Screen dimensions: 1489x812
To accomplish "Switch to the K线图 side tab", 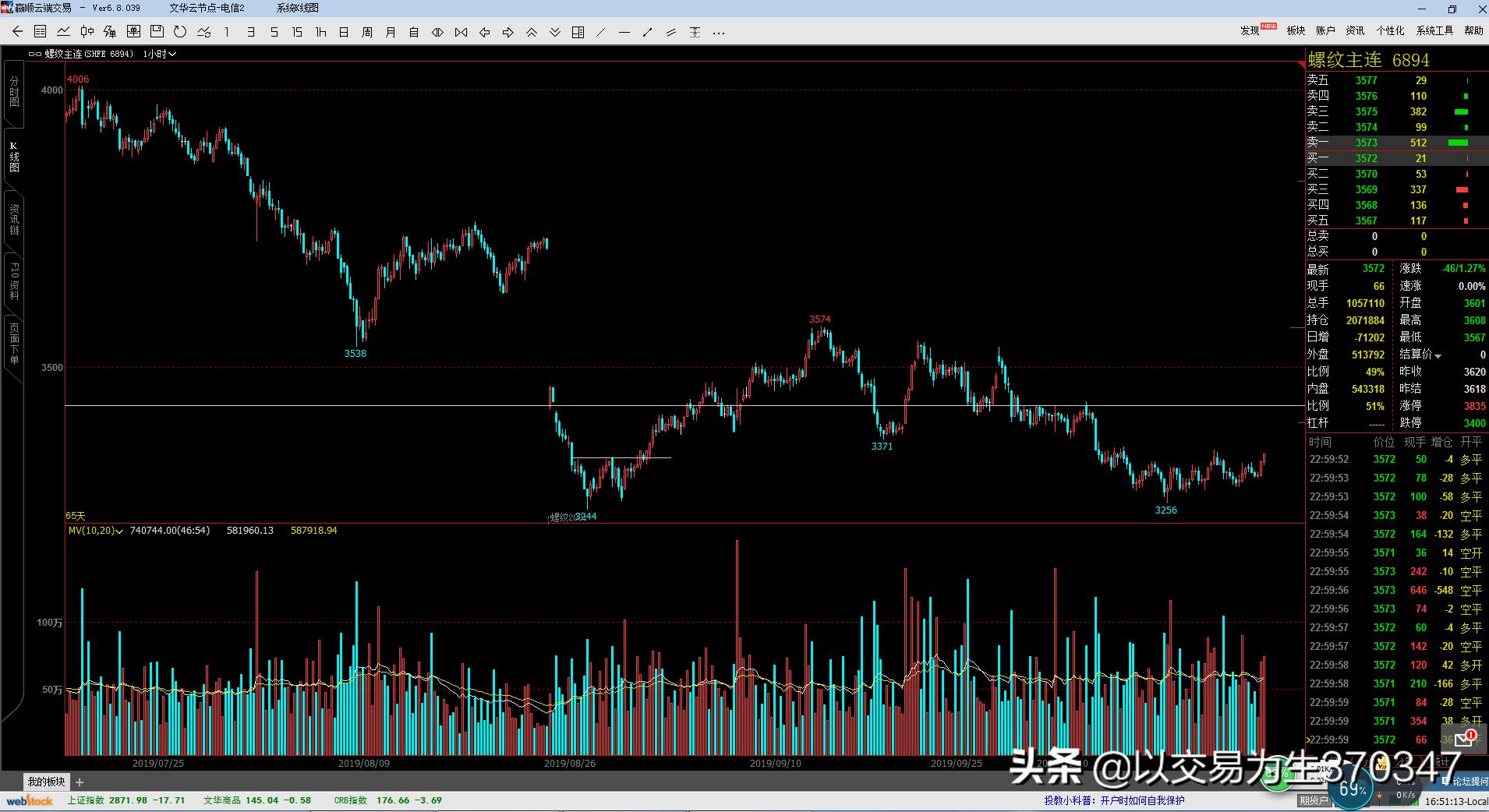I will (14, 157).
